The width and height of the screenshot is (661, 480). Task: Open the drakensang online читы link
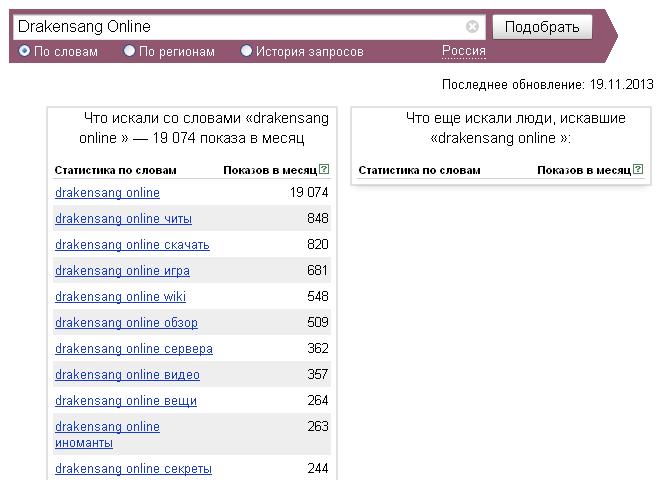[x=124, y=219]
